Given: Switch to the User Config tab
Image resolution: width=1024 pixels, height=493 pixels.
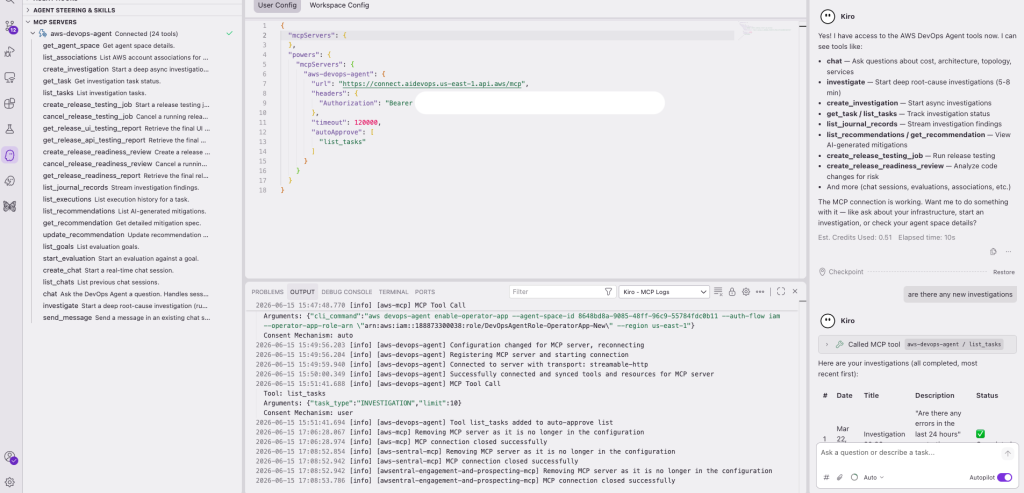Looking at the screenshot, I should [278, 5].
